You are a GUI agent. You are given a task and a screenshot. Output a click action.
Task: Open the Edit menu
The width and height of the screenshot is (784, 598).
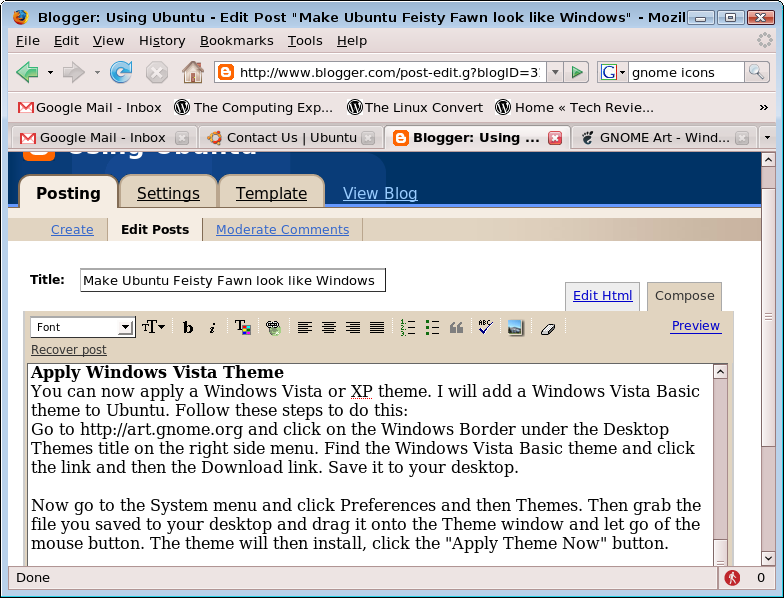[66, 40]
